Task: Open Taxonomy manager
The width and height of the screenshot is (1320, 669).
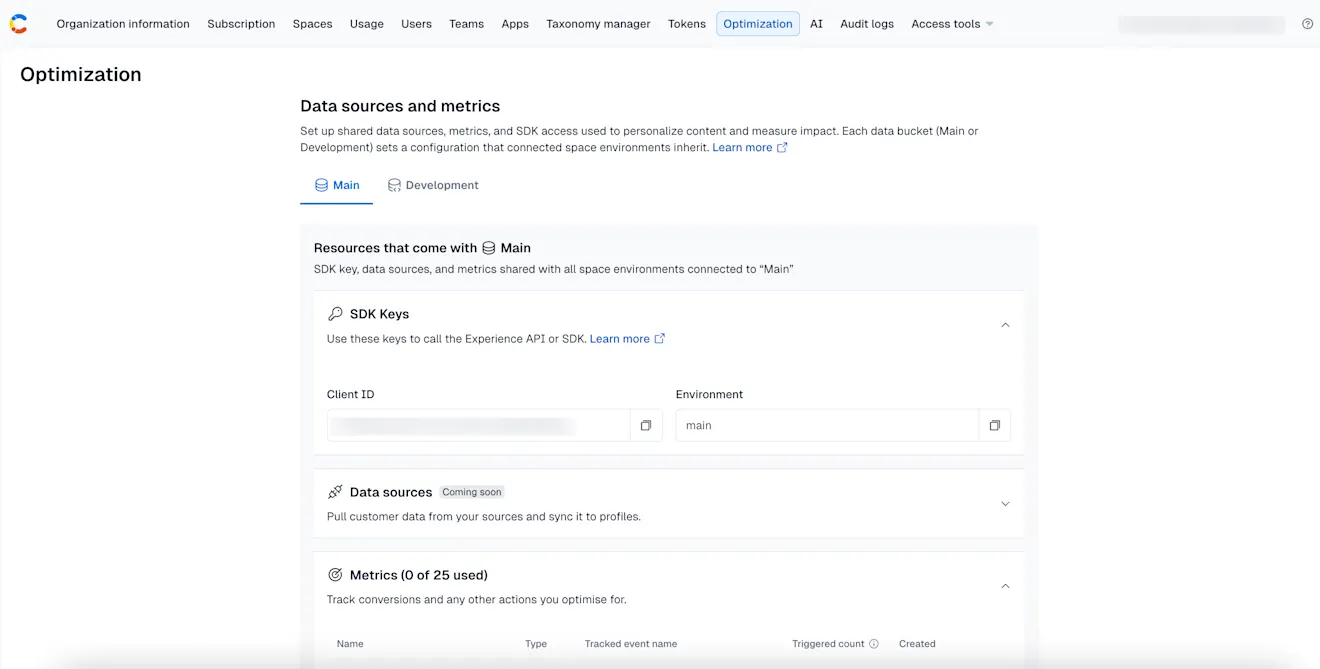Action: click(x=598, y=24)
